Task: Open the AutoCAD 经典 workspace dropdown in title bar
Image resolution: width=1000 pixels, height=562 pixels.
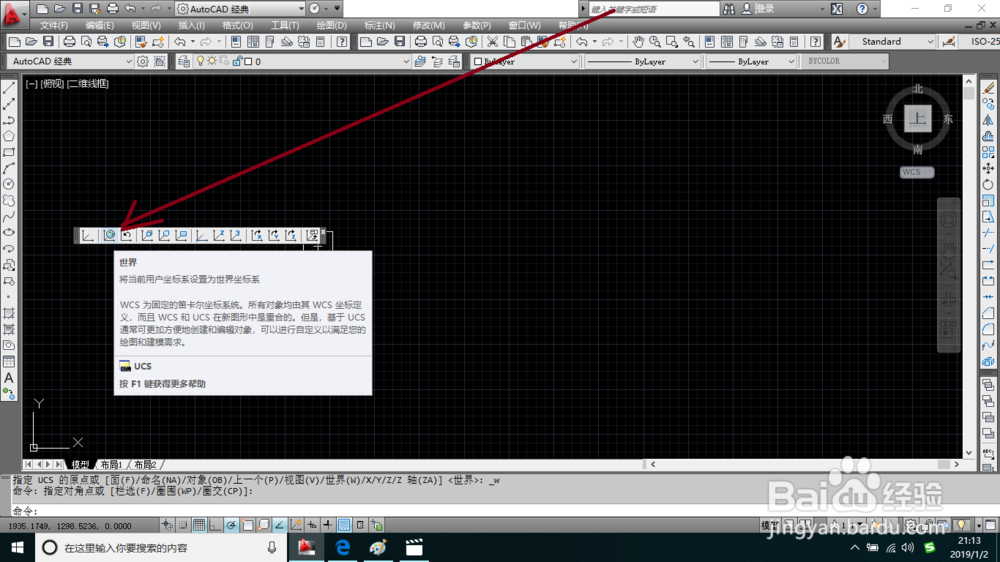Action: 240,9
